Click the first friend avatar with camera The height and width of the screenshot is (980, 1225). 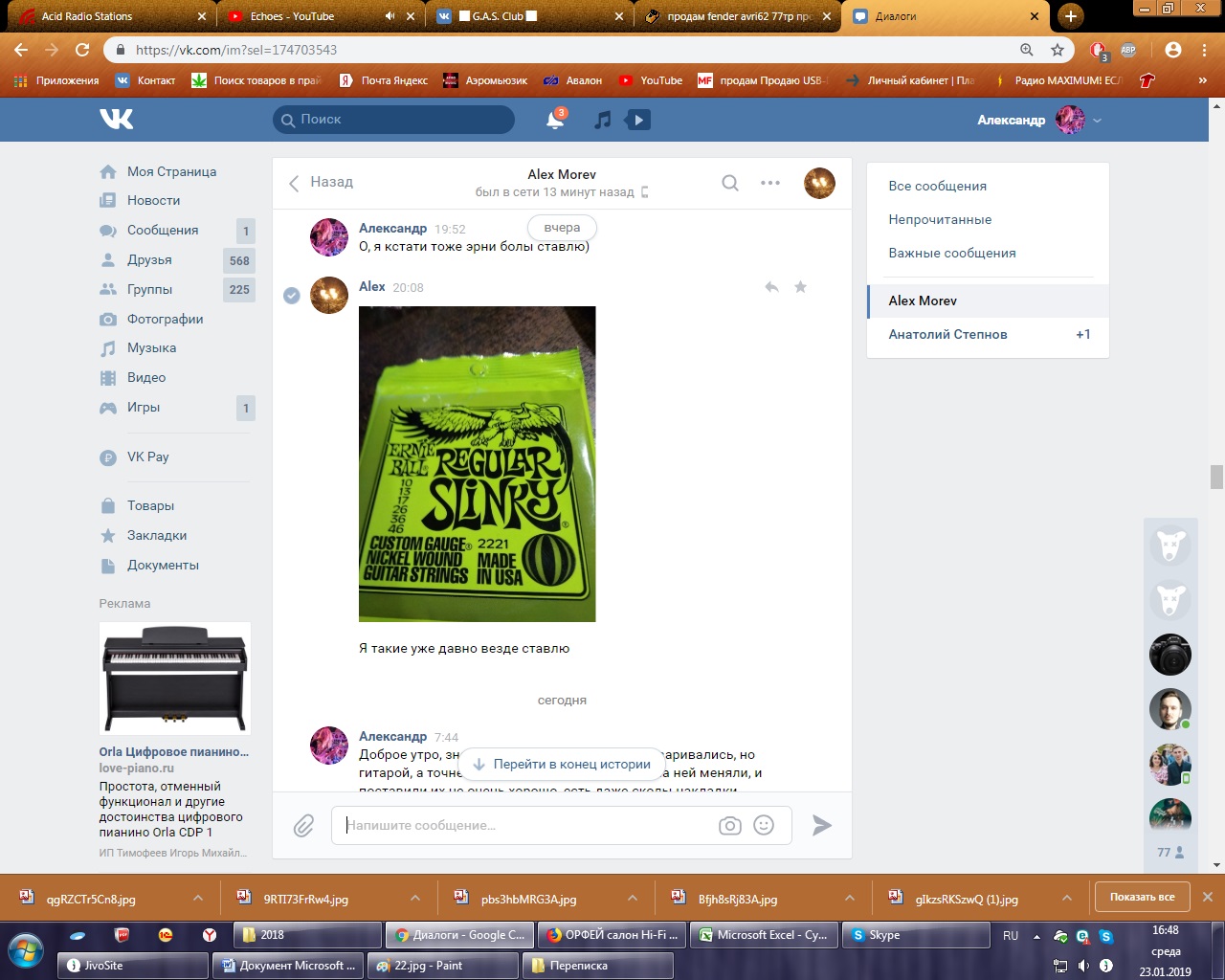(x=1169, y=656)
